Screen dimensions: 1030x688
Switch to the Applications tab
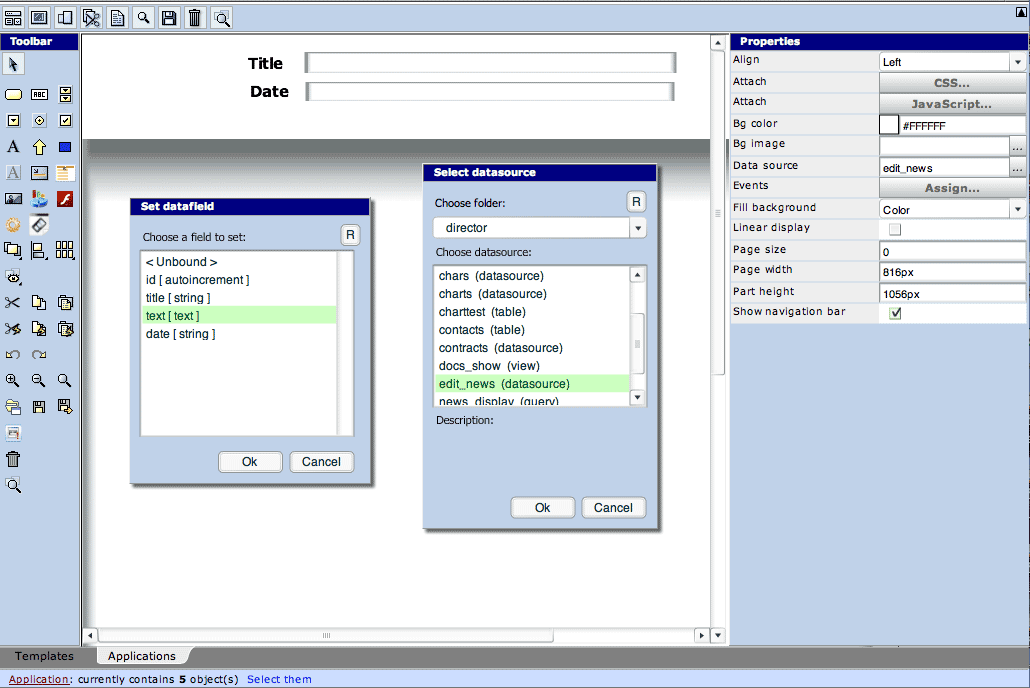(x=142, y=656)
